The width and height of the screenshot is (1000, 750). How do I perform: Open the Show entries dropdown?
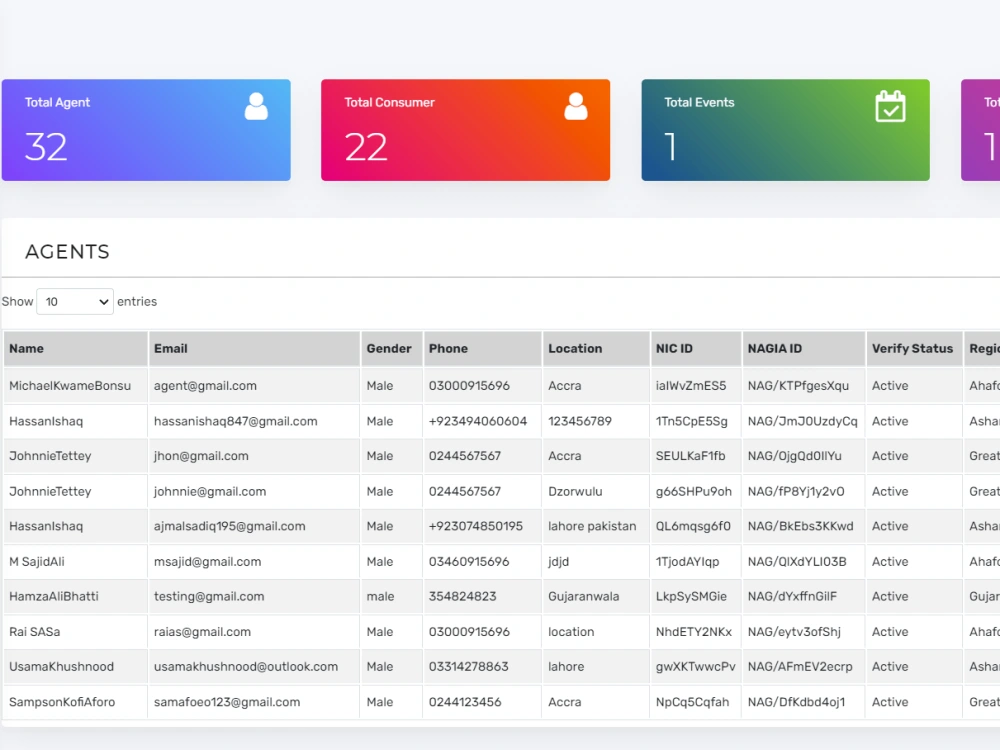click(75, 302)
